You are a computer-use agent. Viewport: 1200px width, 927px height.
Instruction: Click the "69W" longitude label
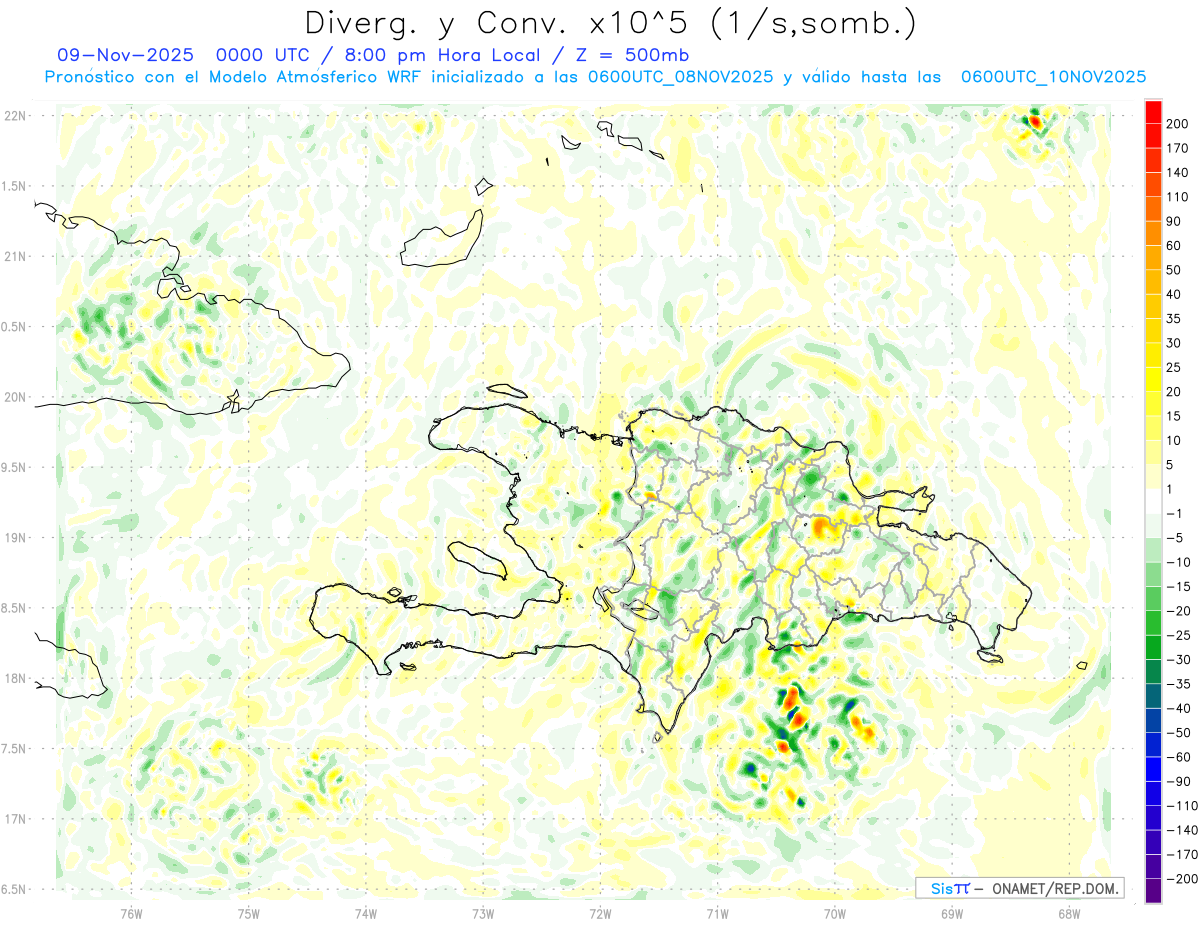[x=952, y=913]
